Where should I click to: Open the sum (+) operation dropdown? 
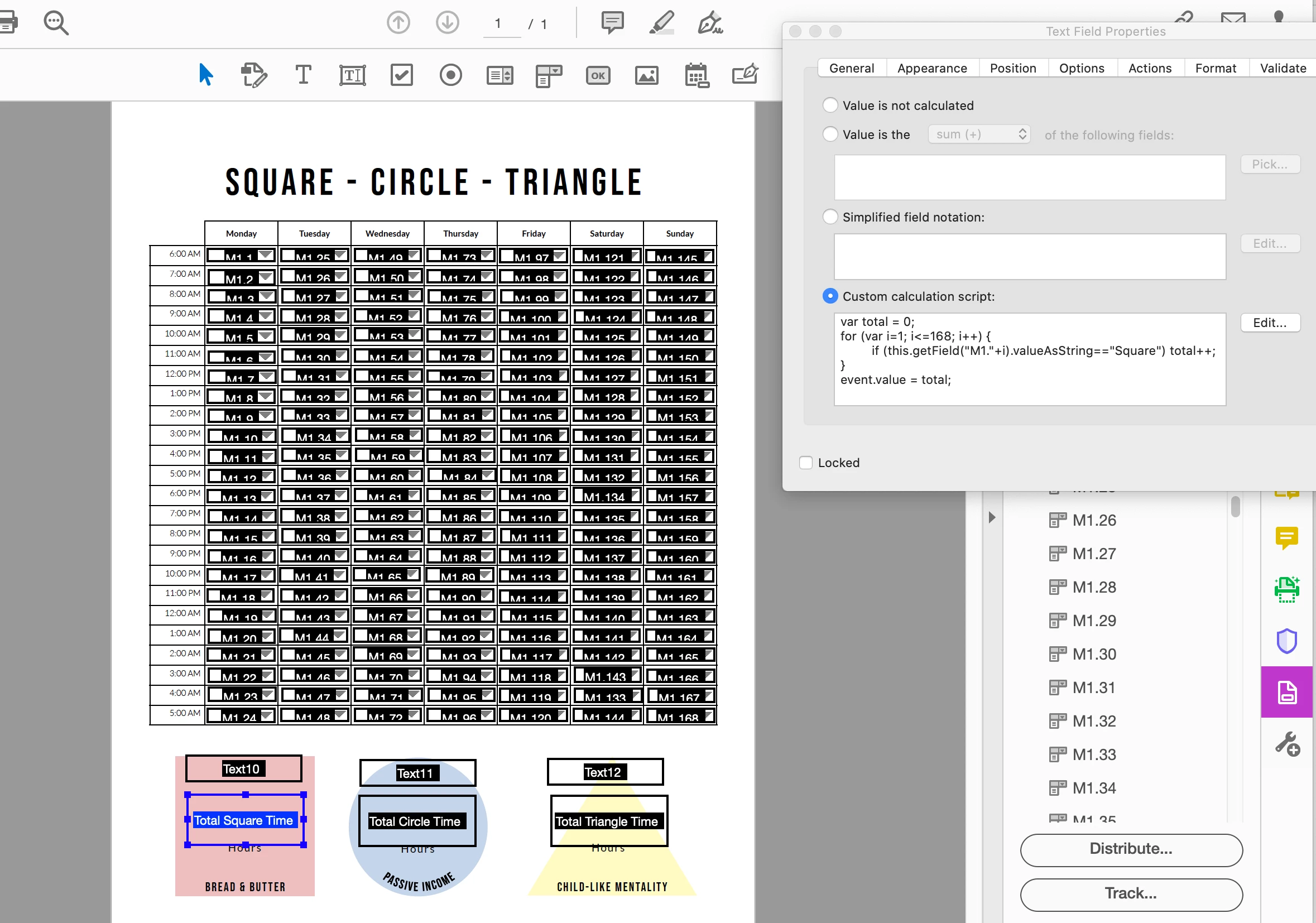979,134
